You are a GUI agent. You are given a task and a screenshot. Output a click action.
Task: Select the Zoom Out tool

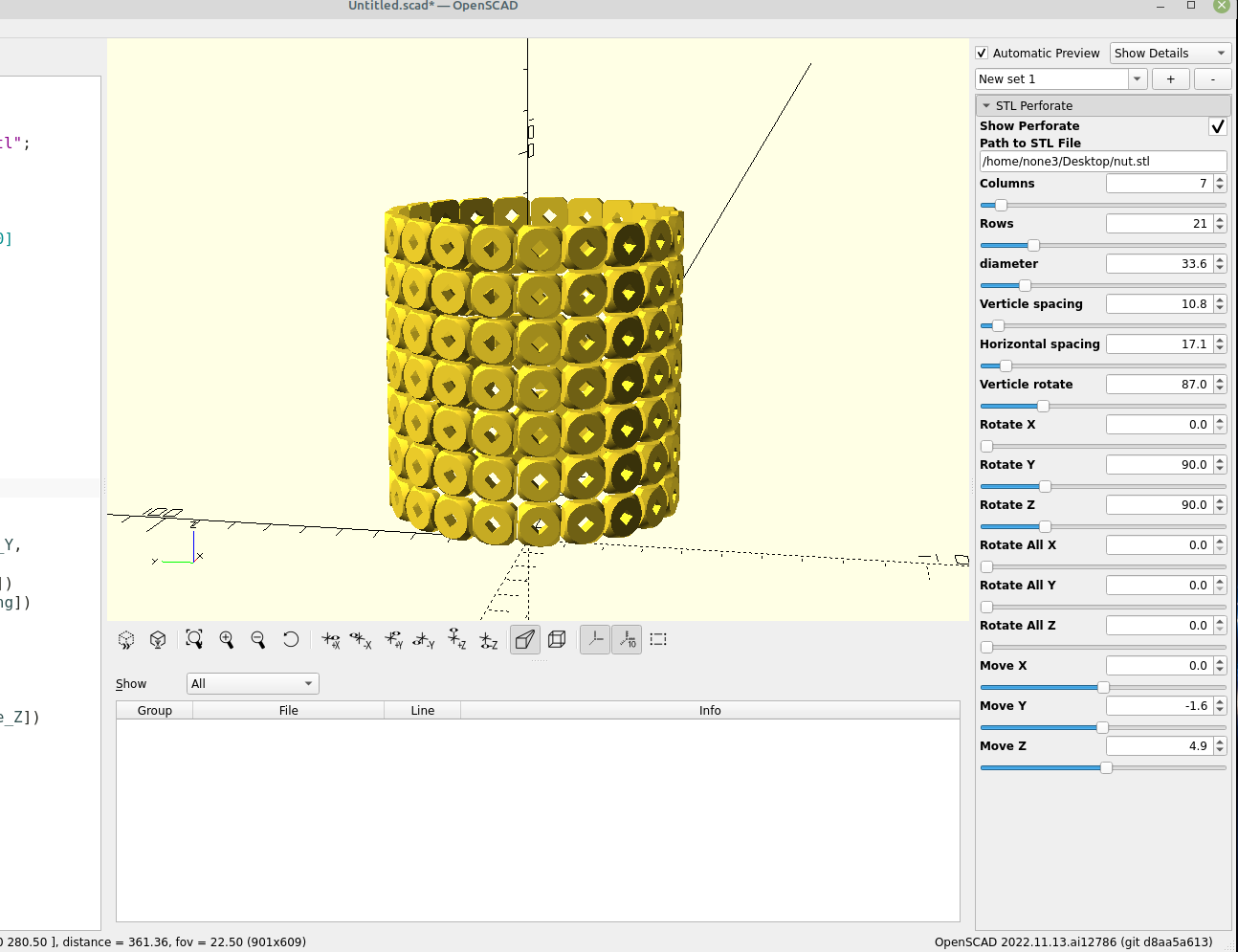pos(258,639)
